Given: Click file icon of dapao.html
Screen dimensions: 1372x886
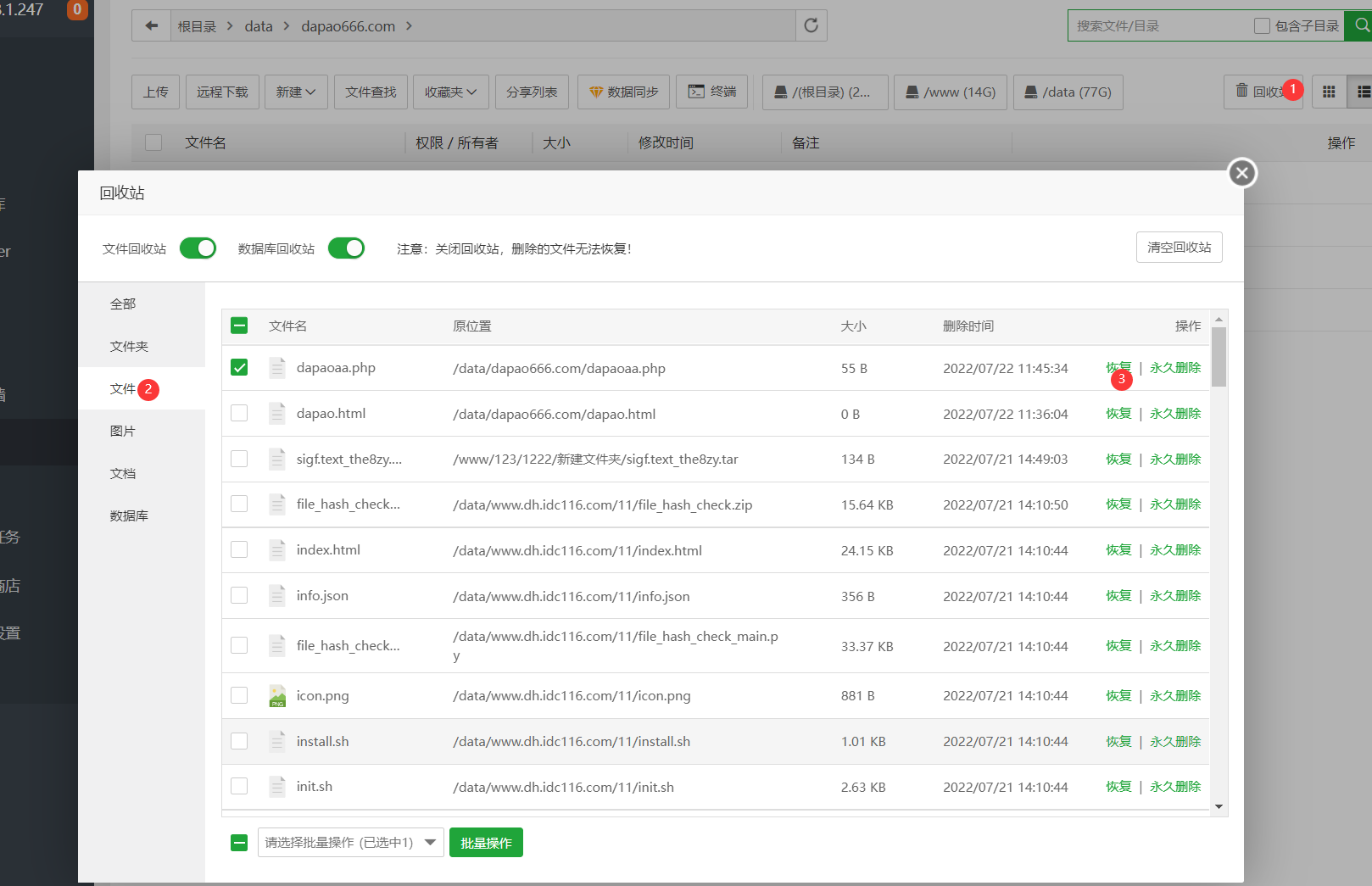Looking at the screenshot, I should coord(277,414).
